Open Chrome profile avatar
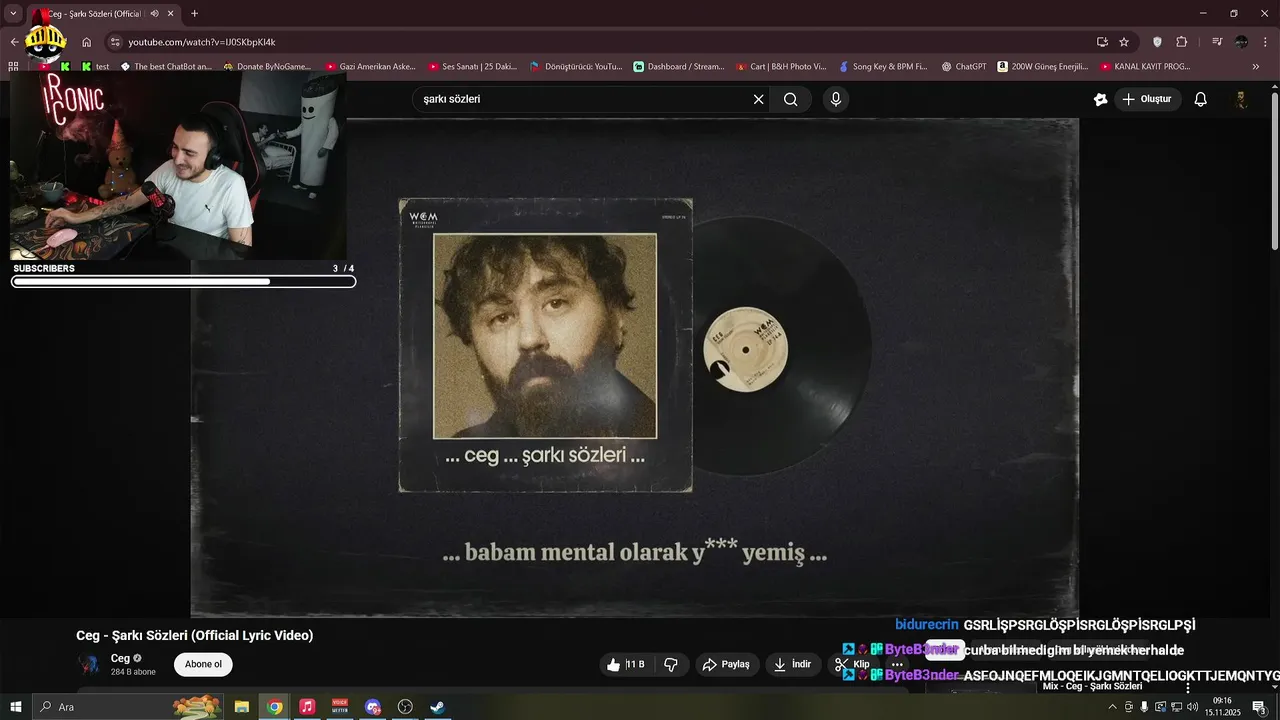 (x=1241, y=42)
